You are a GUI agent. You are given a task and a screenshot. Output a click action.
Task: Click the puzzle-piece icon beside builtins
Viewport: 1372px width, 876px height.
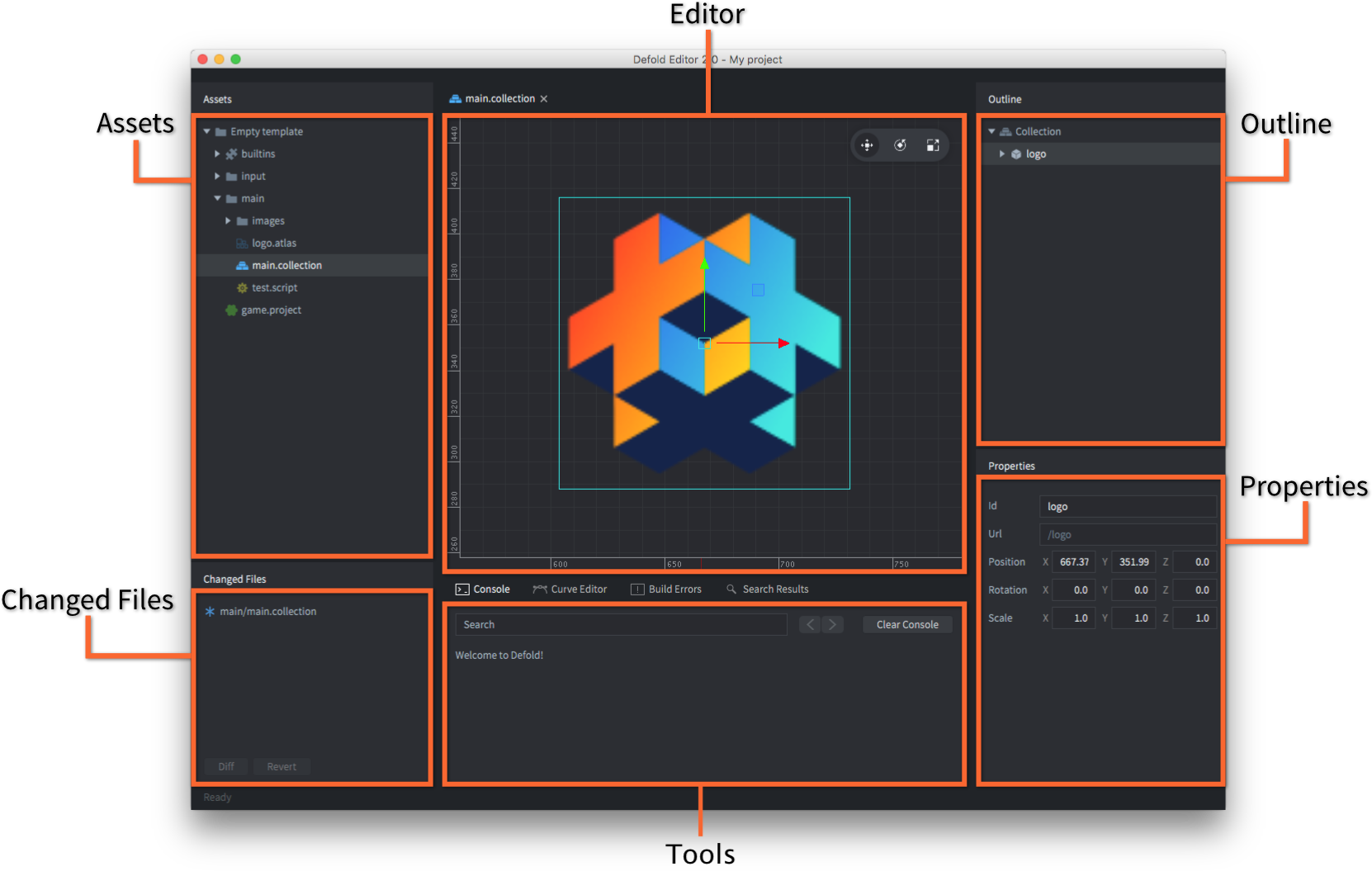230,154
